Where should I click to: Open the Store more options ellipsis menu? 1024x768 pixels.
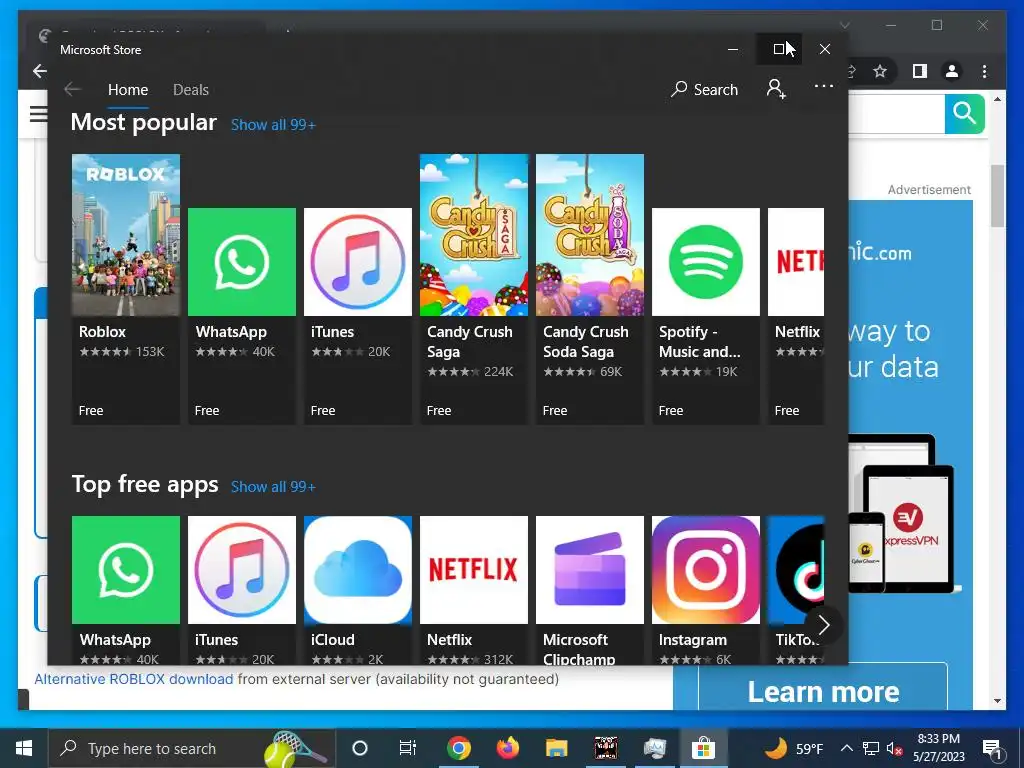824,86
